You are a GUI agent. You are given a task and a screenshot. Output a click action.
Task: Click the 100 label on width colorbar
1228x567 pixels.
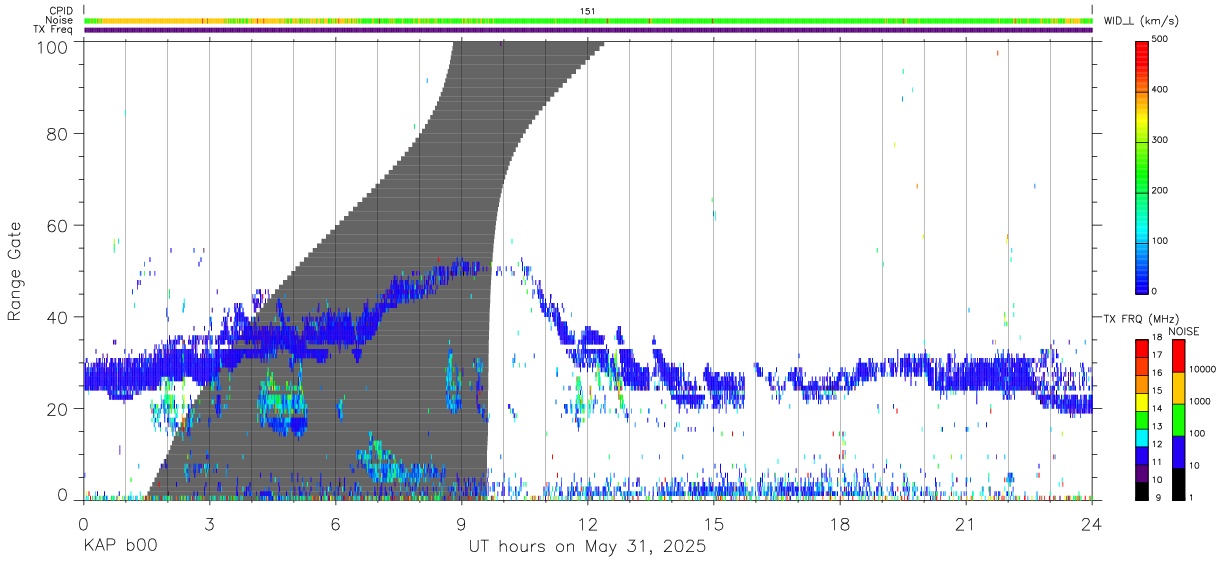coord(1161,241)
